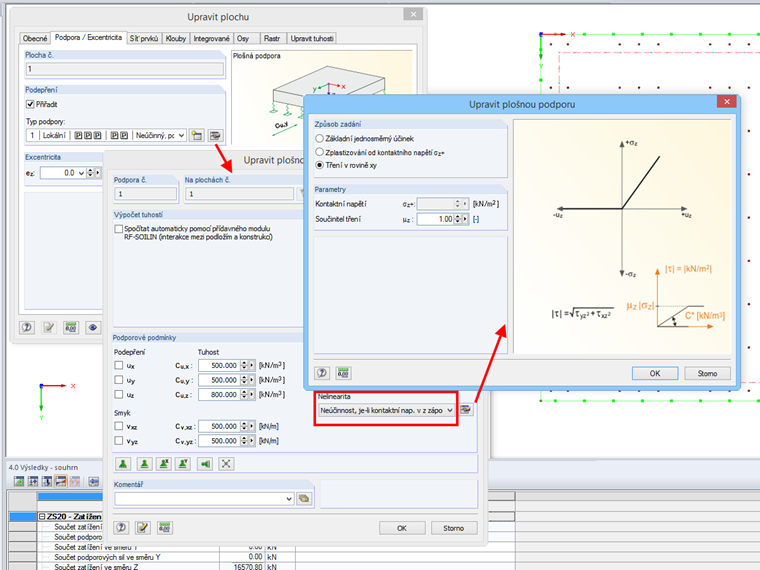
Task: Switch to the Upravit tuhosti tab
Action: 312,38
